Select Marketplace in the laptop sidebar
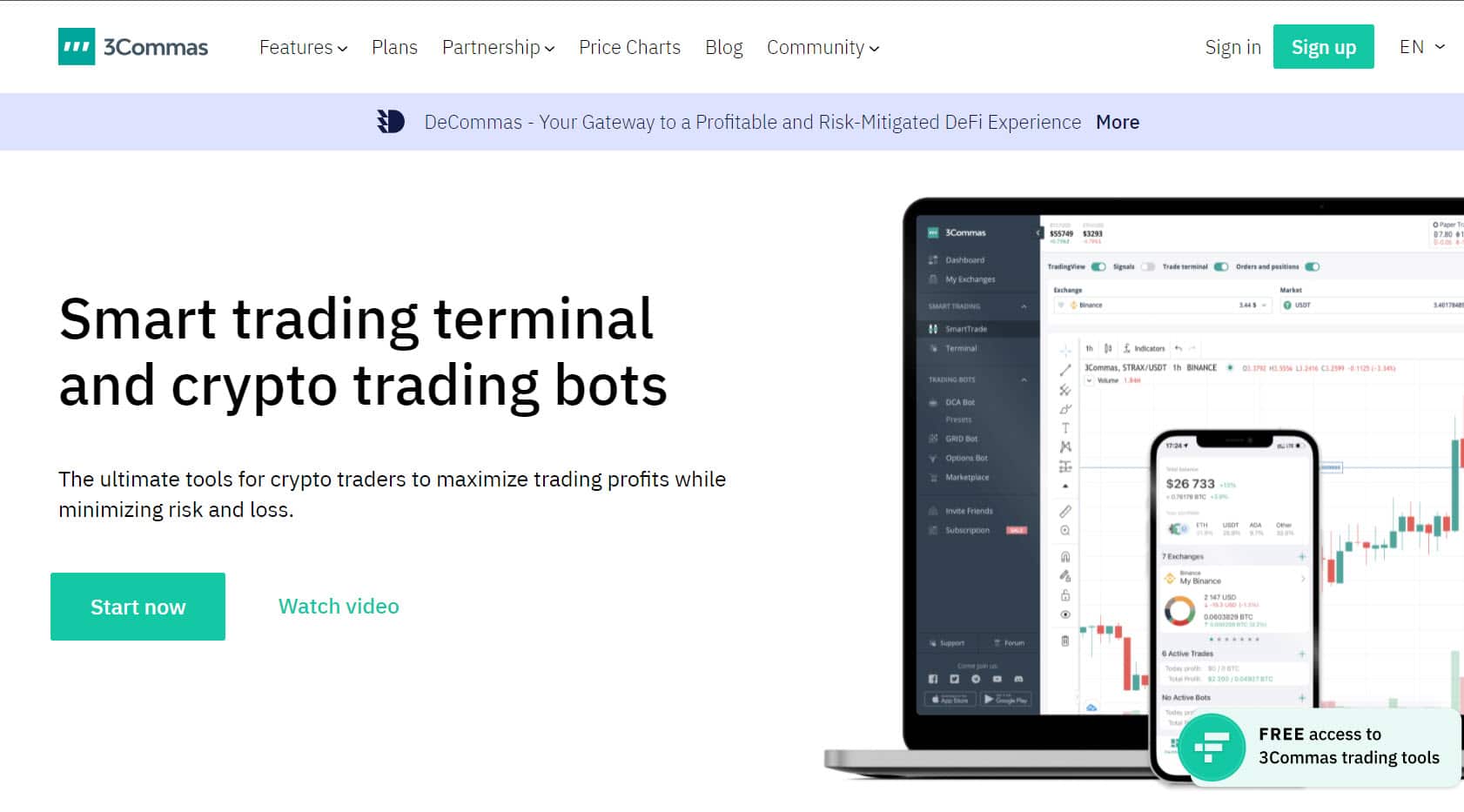Screen dimensions: 1464x812 point(967,477)
